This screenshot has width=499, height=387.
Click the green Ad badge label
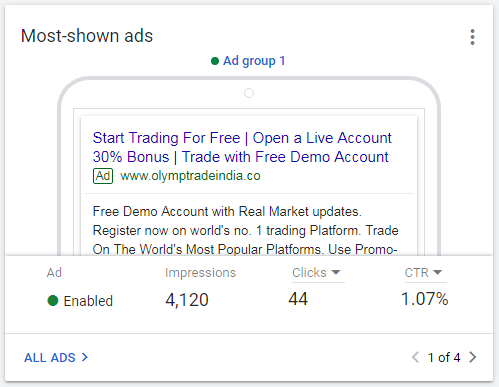click(103, 176)
